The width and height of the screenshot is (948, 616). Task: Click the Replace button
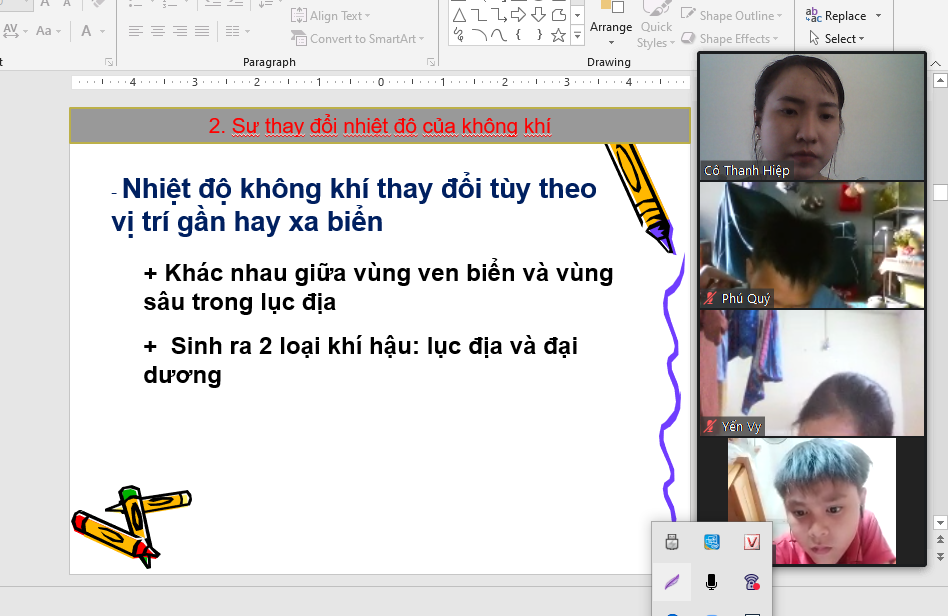click(x=837, y=16)
